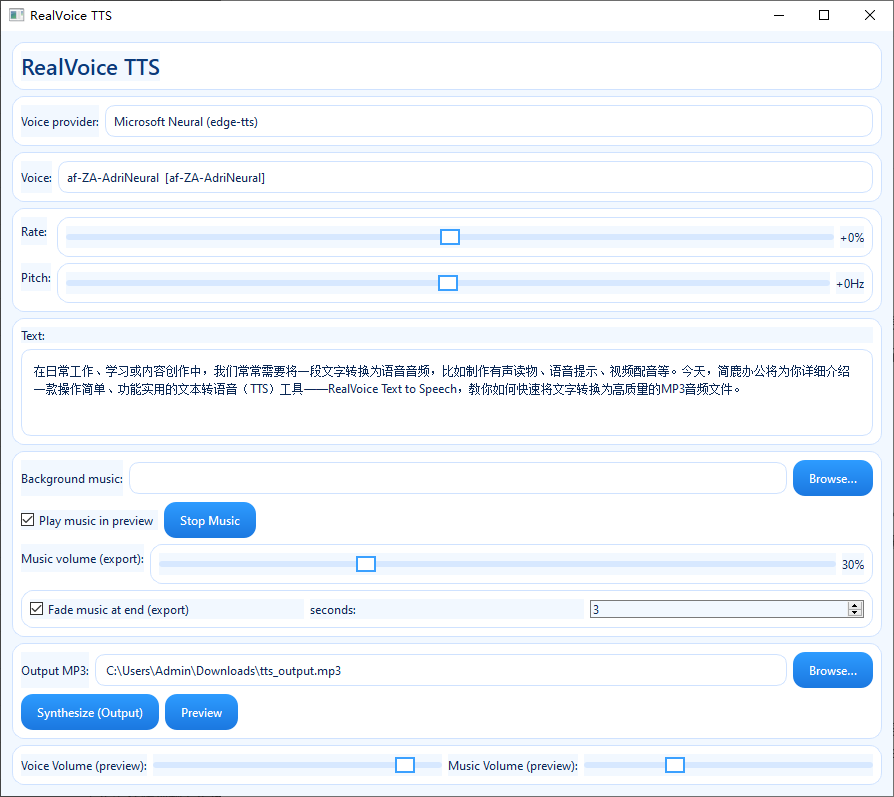This screenshot has height=797, width=894.
Task: Adjust the Rate slider handle
Action: 449,236
